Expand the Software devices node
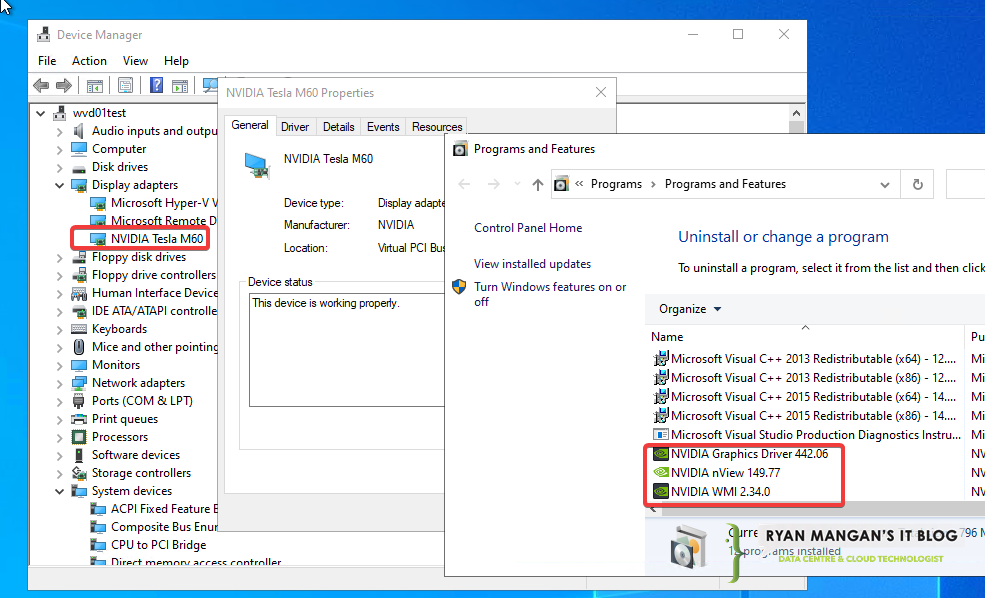Screen dimensions: 985x598 click(60, 455)
